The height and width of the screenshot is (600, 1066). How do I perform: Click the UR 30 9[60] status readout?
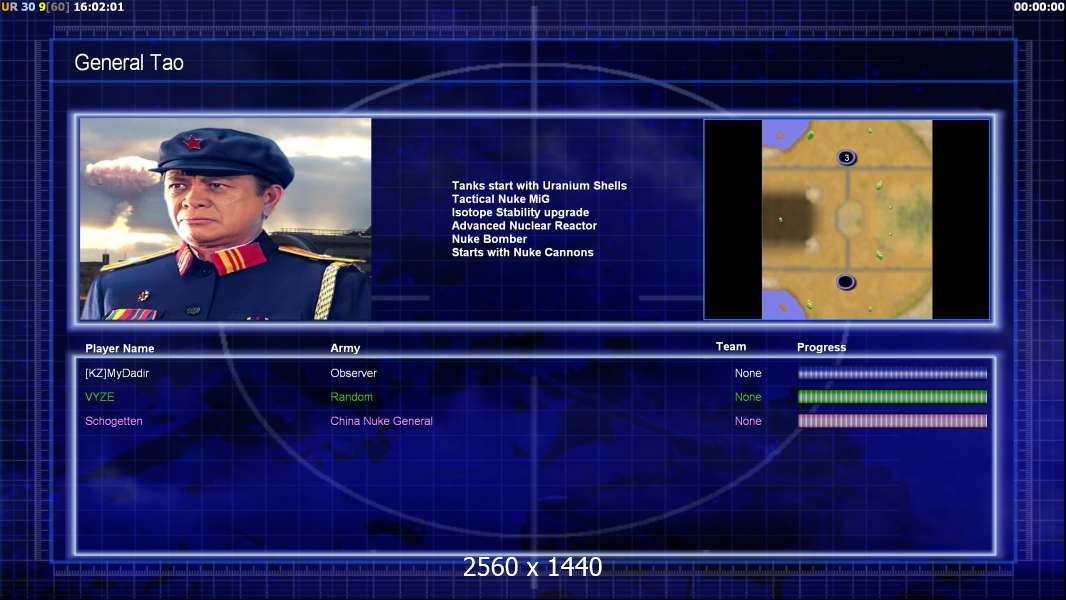tap(35, 7)
